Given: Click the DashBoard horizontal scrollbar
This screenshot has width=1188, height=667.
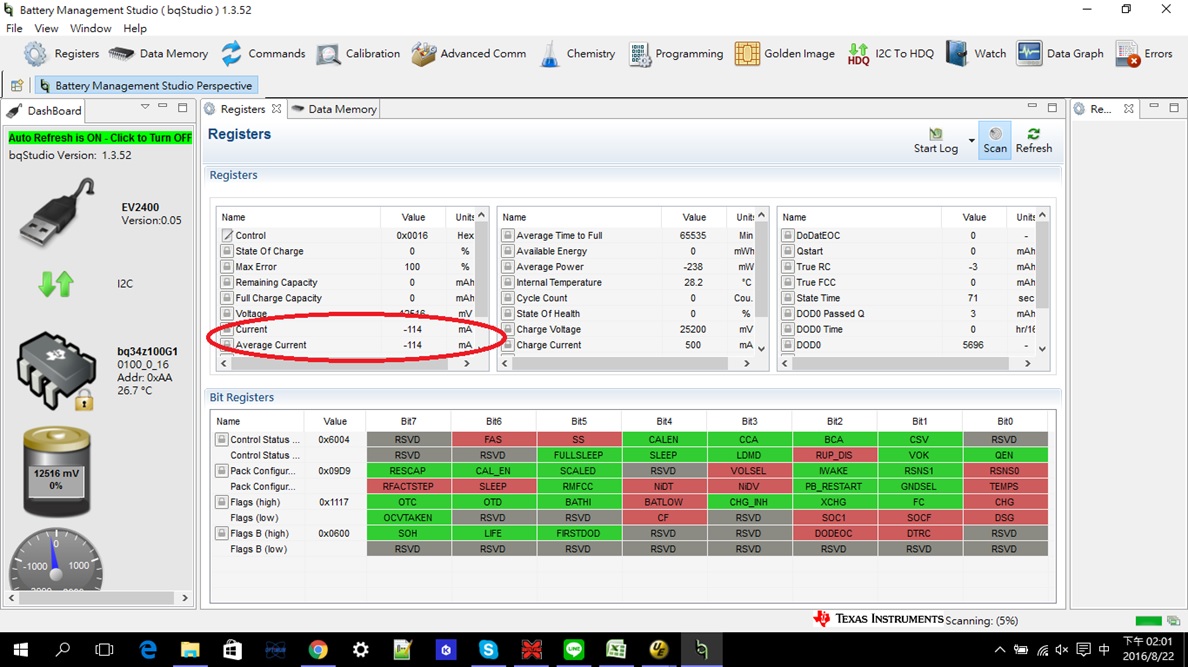Looking at the screenshot, I should tap(96, 598).
